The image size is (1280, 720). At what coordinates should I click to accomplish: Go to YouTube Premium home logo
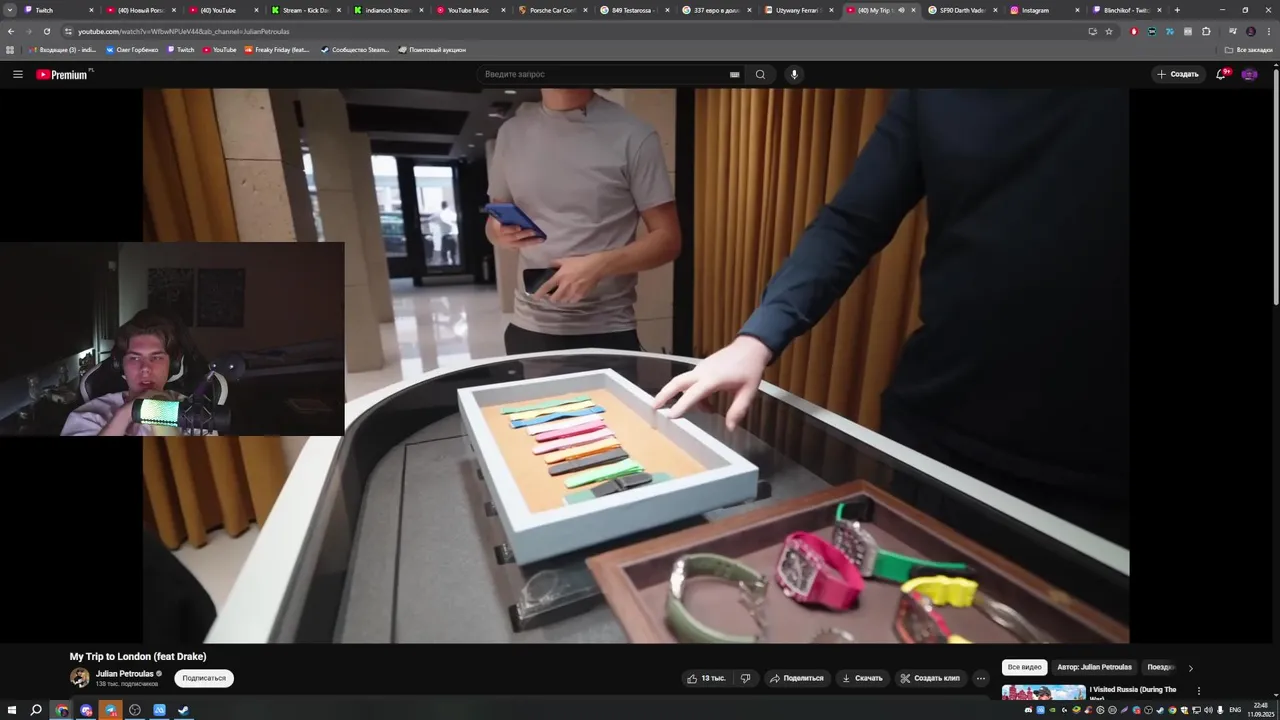64,74
